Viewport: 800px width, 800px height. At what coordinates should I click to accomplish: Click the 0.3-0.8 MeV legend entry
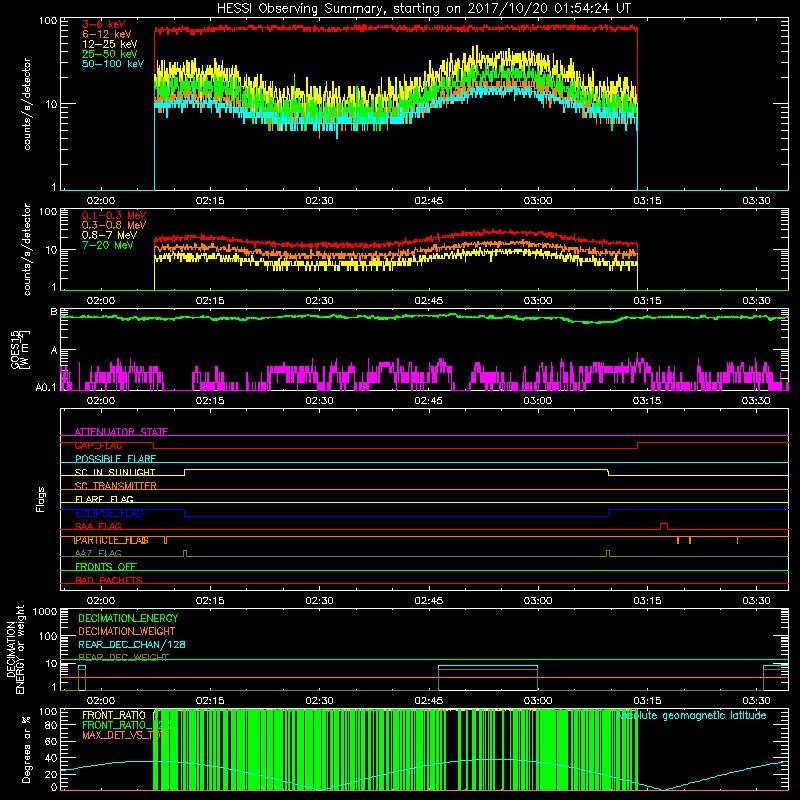click(114, 225)
